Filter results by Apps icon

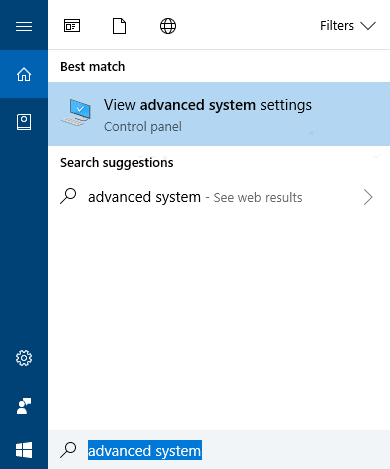click(x=72, y=26)
